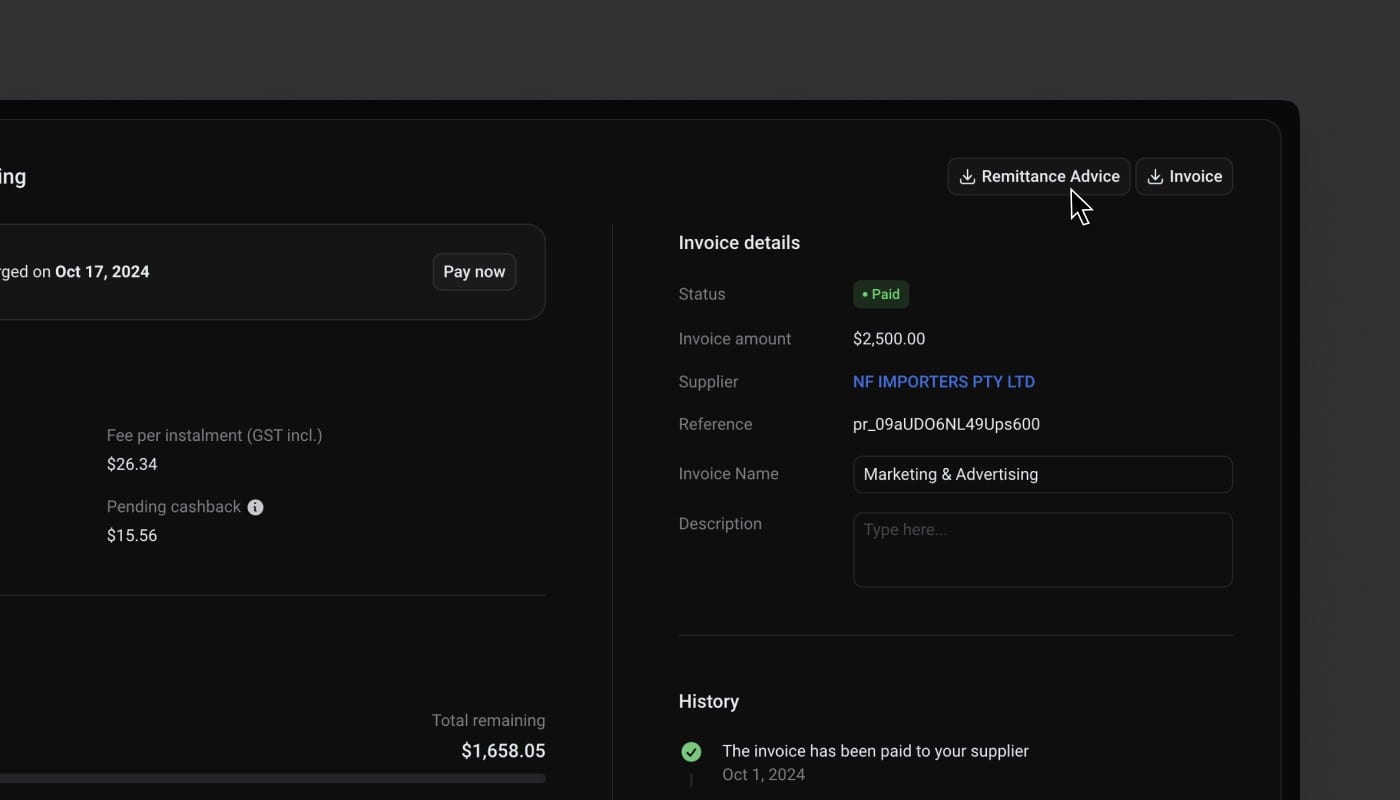Click the Pending cashback info icon
1400x800 pixels.
tap(255, 507)
